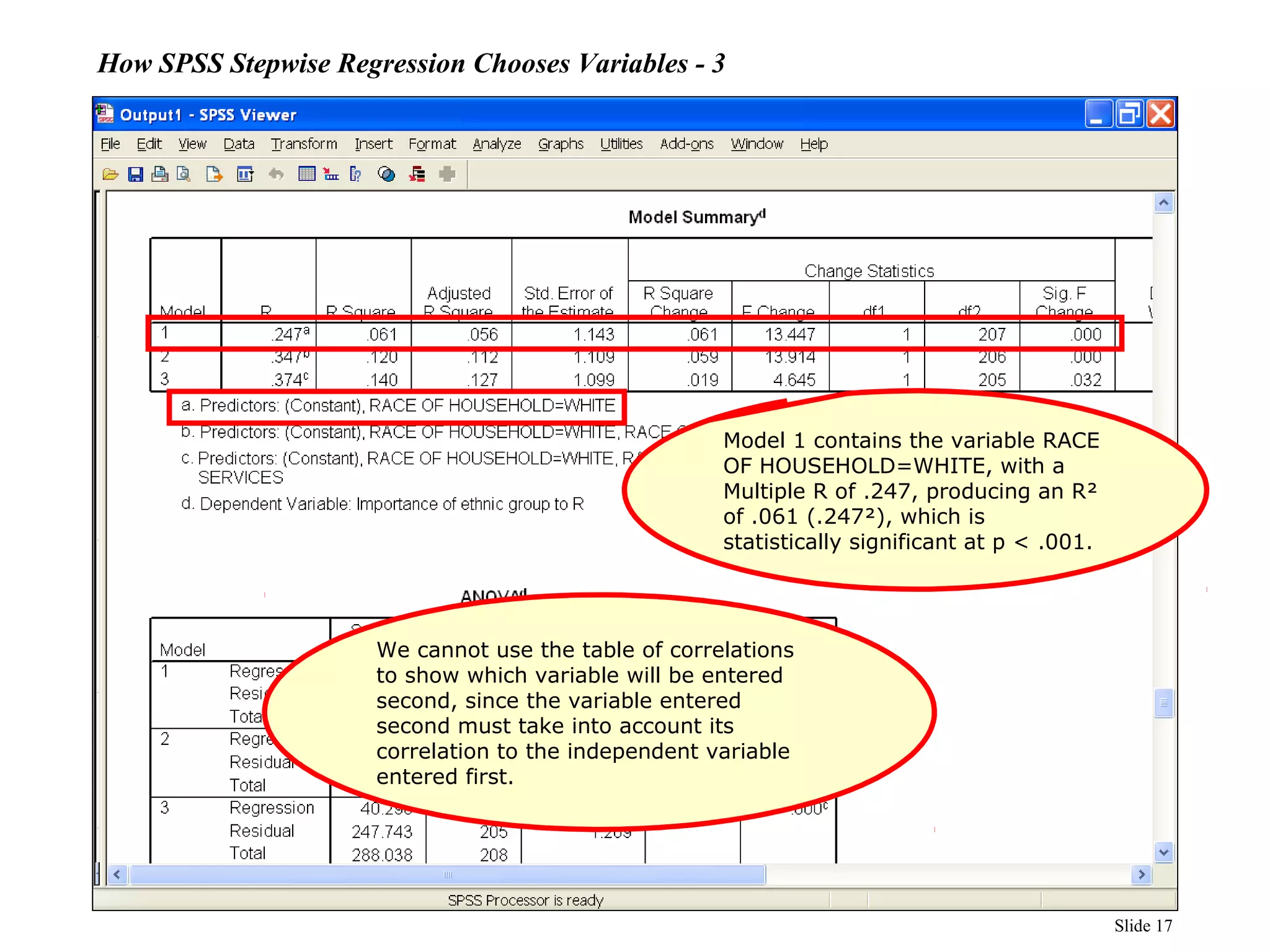Click the SPSS Processor is ready status
This screenshot has width=1270, height=952.
tap(525, 900)
